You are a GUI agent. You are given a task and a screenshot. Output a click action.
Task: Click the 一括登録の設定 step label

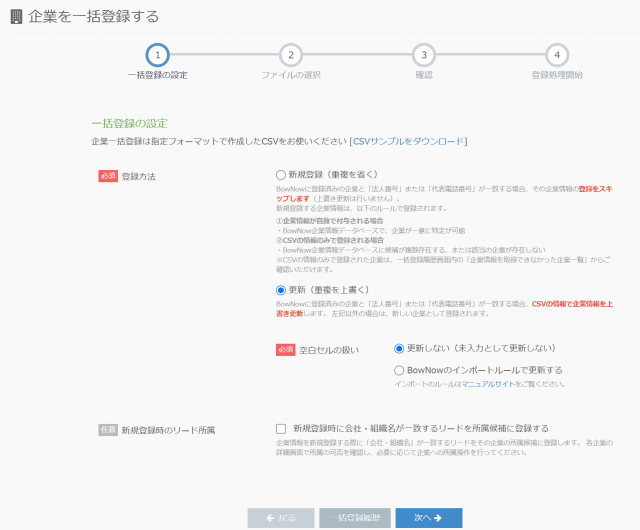158,75
